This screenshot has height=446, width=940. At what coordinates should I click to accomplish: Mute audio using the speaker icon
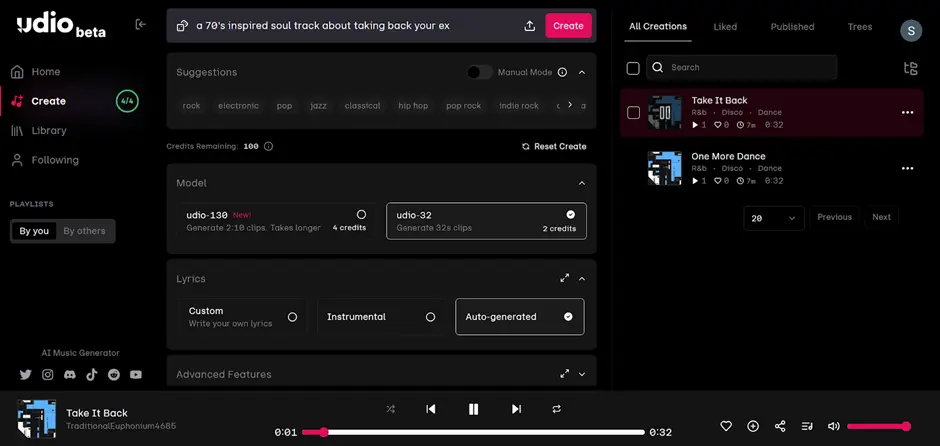coord(834,426)
